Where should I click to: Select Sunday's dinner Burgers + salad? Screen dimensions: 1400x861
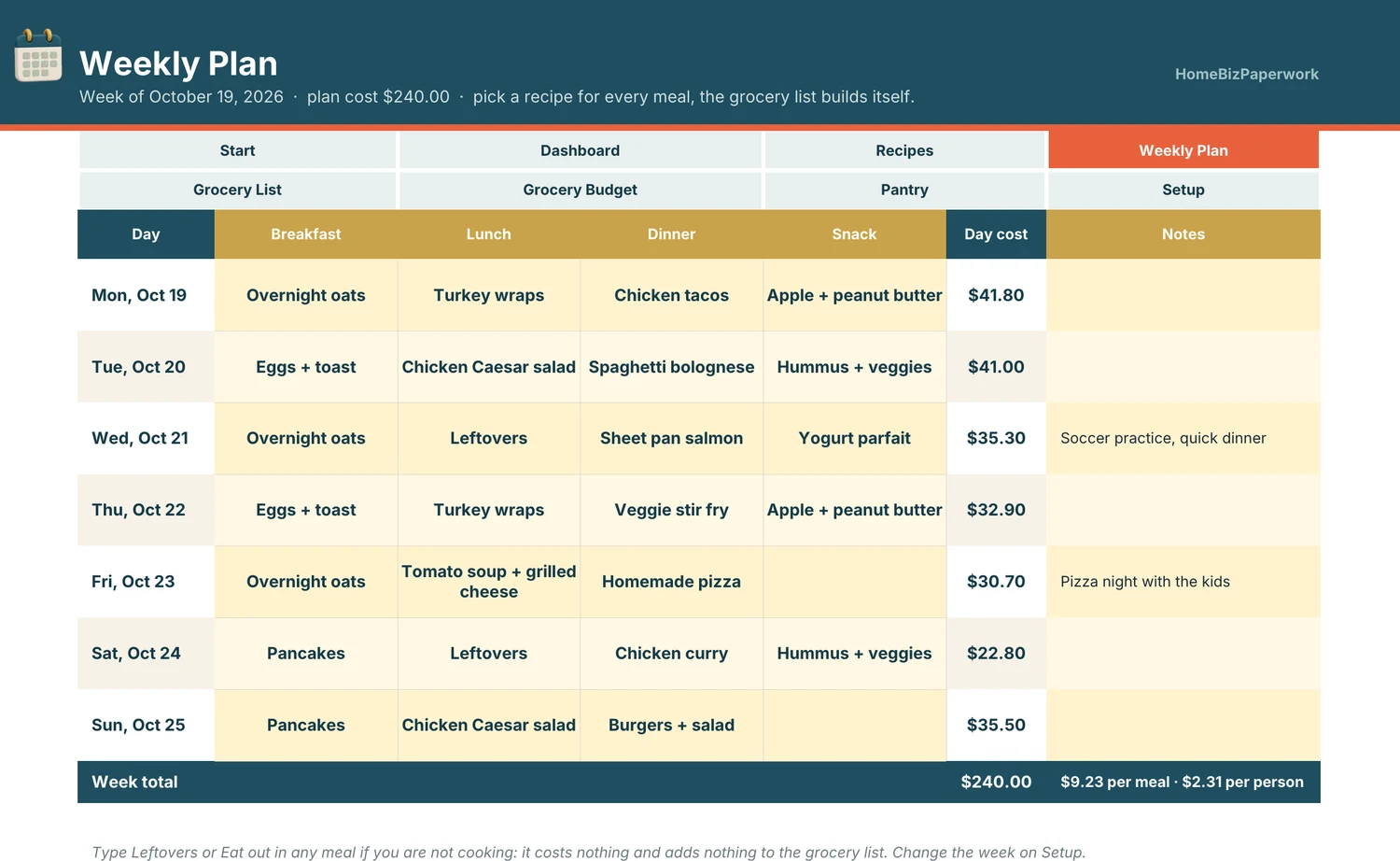tap(672, 726)
